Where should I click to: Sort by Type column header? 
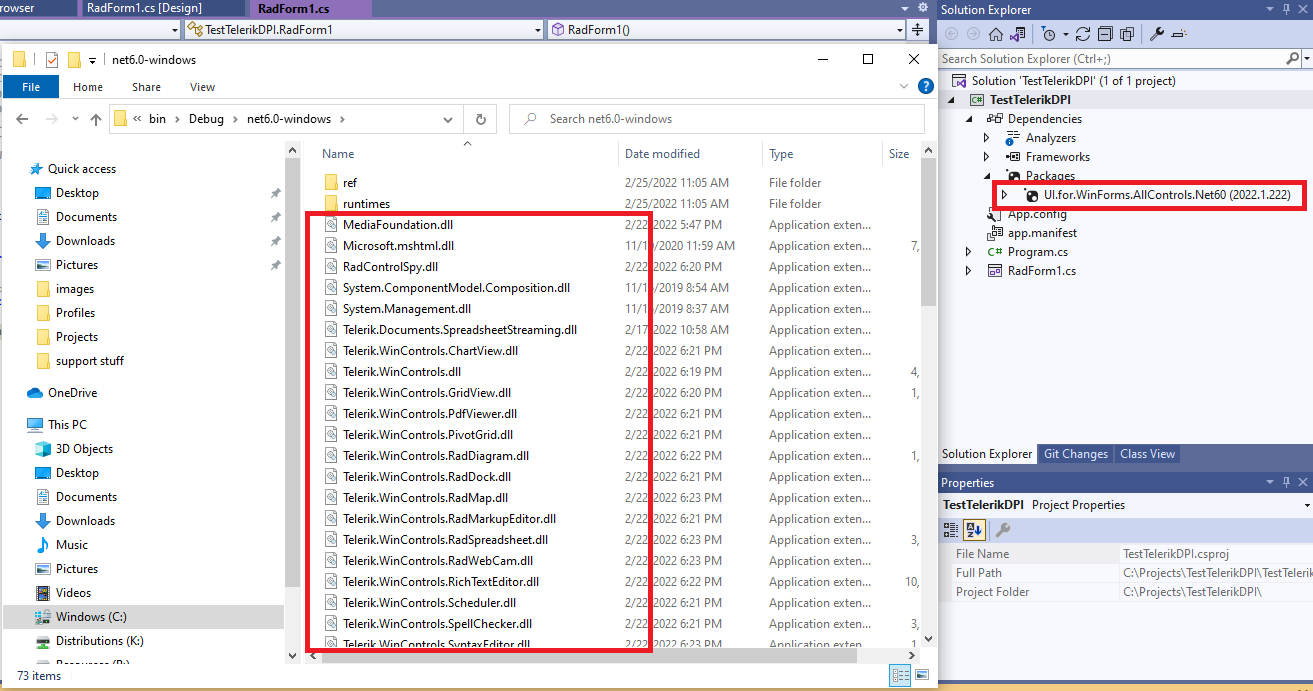coord(781,154)
